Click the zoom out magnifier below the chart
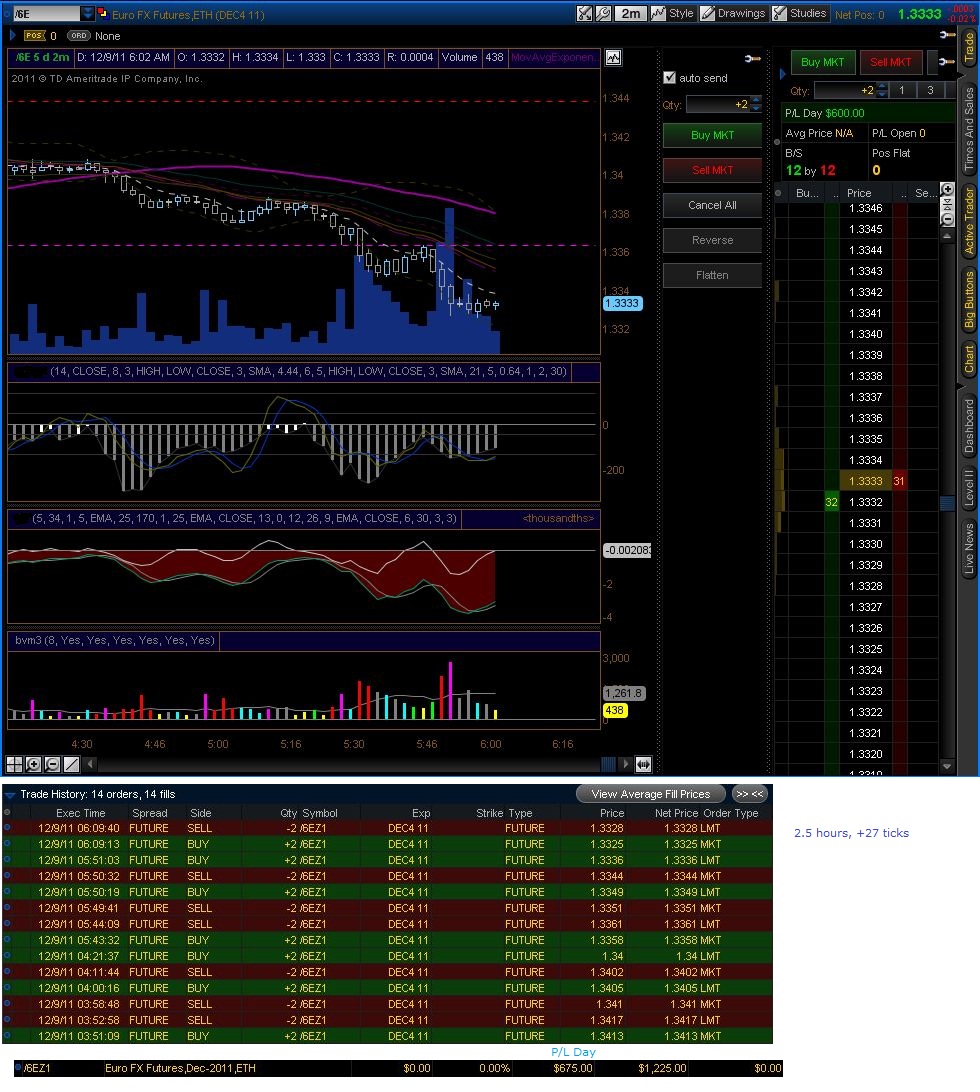980x1092 pixels. pos(52,764)
